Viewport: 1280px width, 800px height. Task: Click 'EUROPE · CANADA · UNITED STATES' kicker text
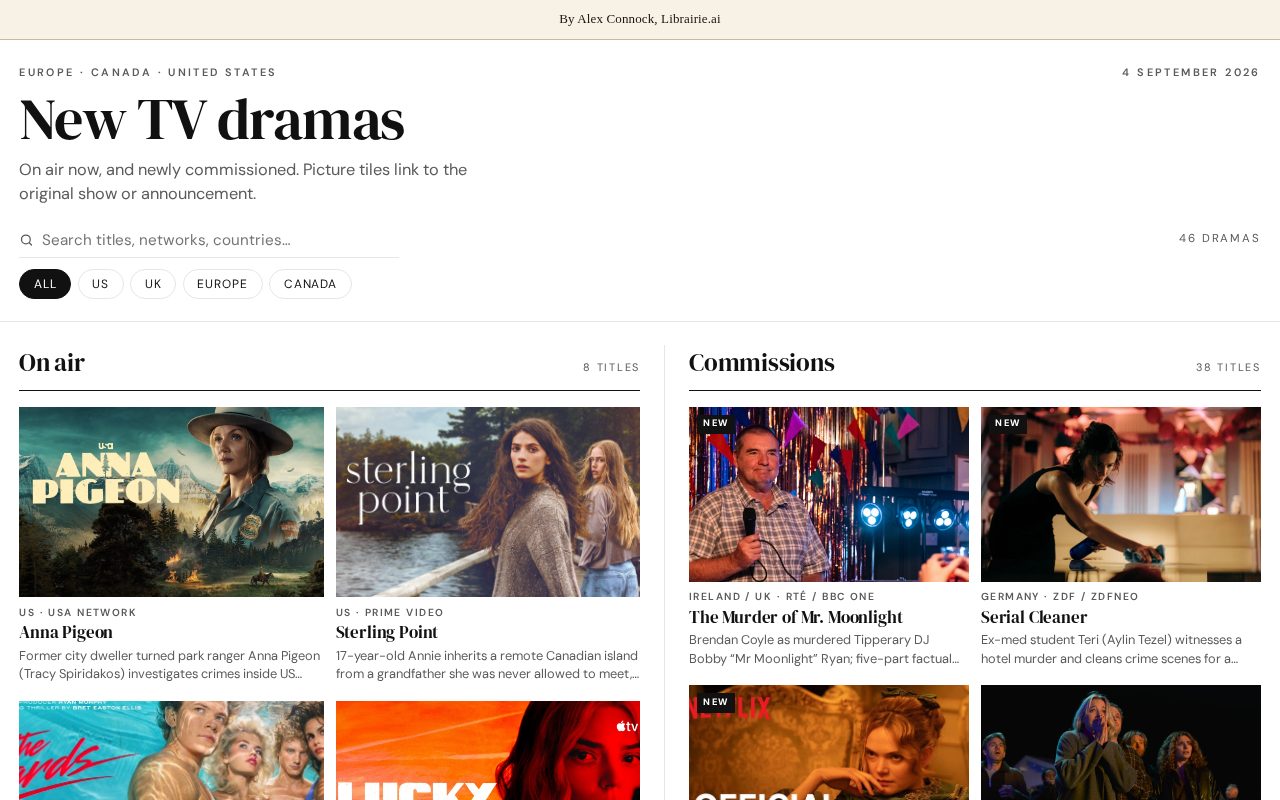pos(148,73)
